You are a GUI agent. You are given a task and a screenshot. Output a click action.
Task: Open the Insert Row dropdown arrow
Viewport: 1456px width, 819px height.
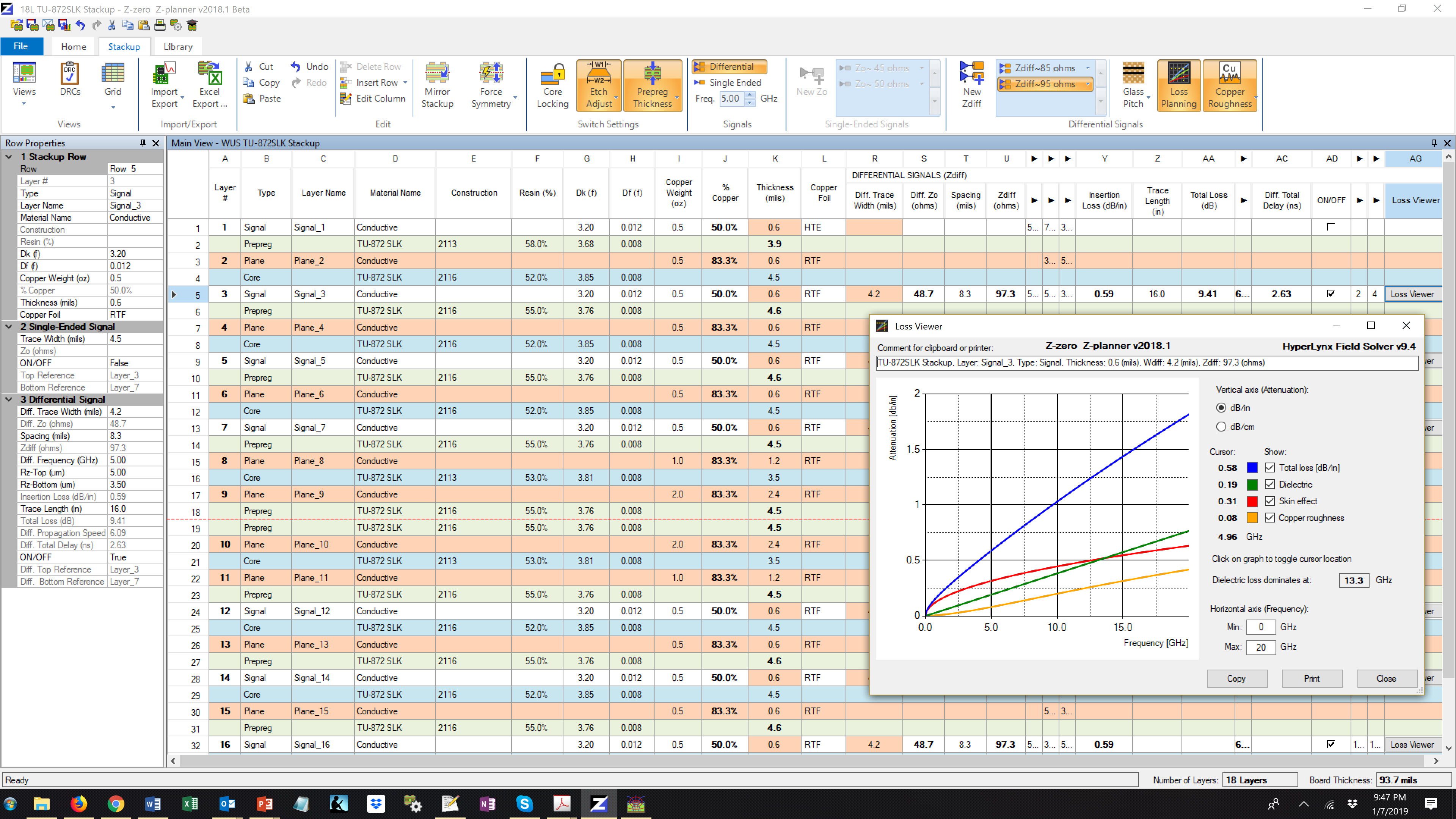point(405,83)
